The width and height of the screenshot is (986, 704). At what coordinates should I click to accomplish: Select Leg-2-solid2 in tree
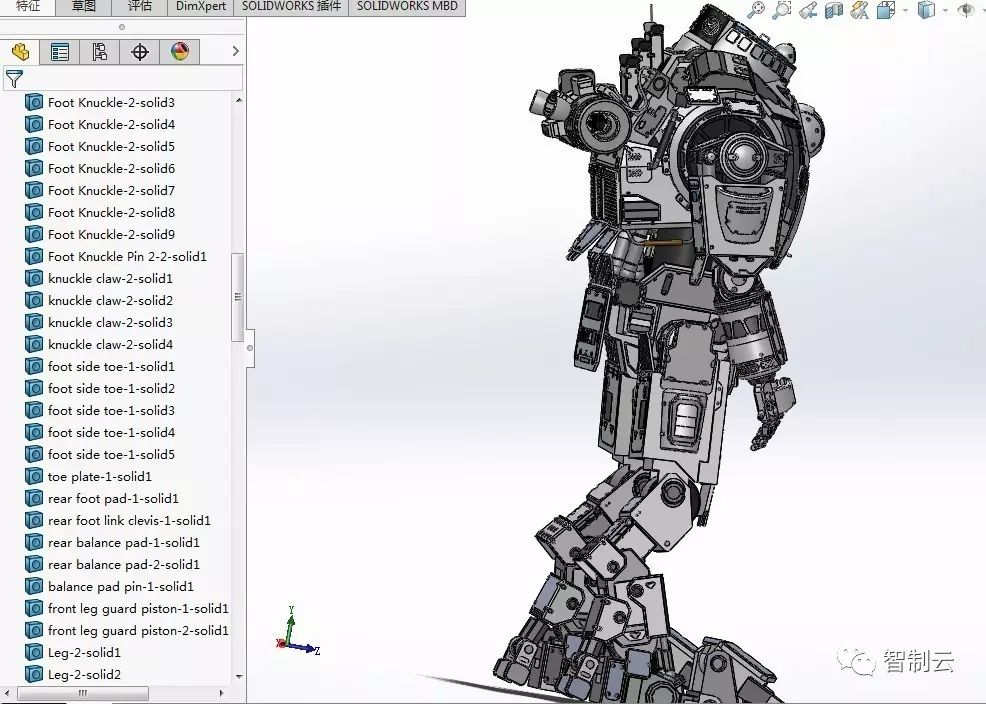click(x=84, y=674)
